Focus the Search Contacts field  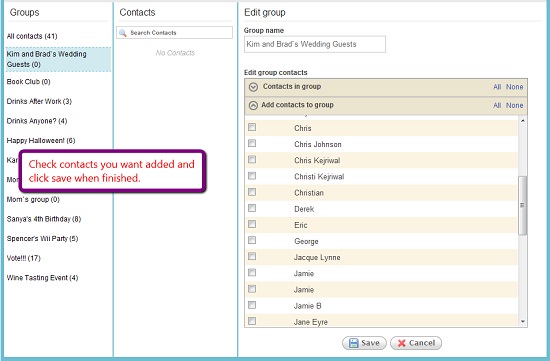click(x=174, y=33)
